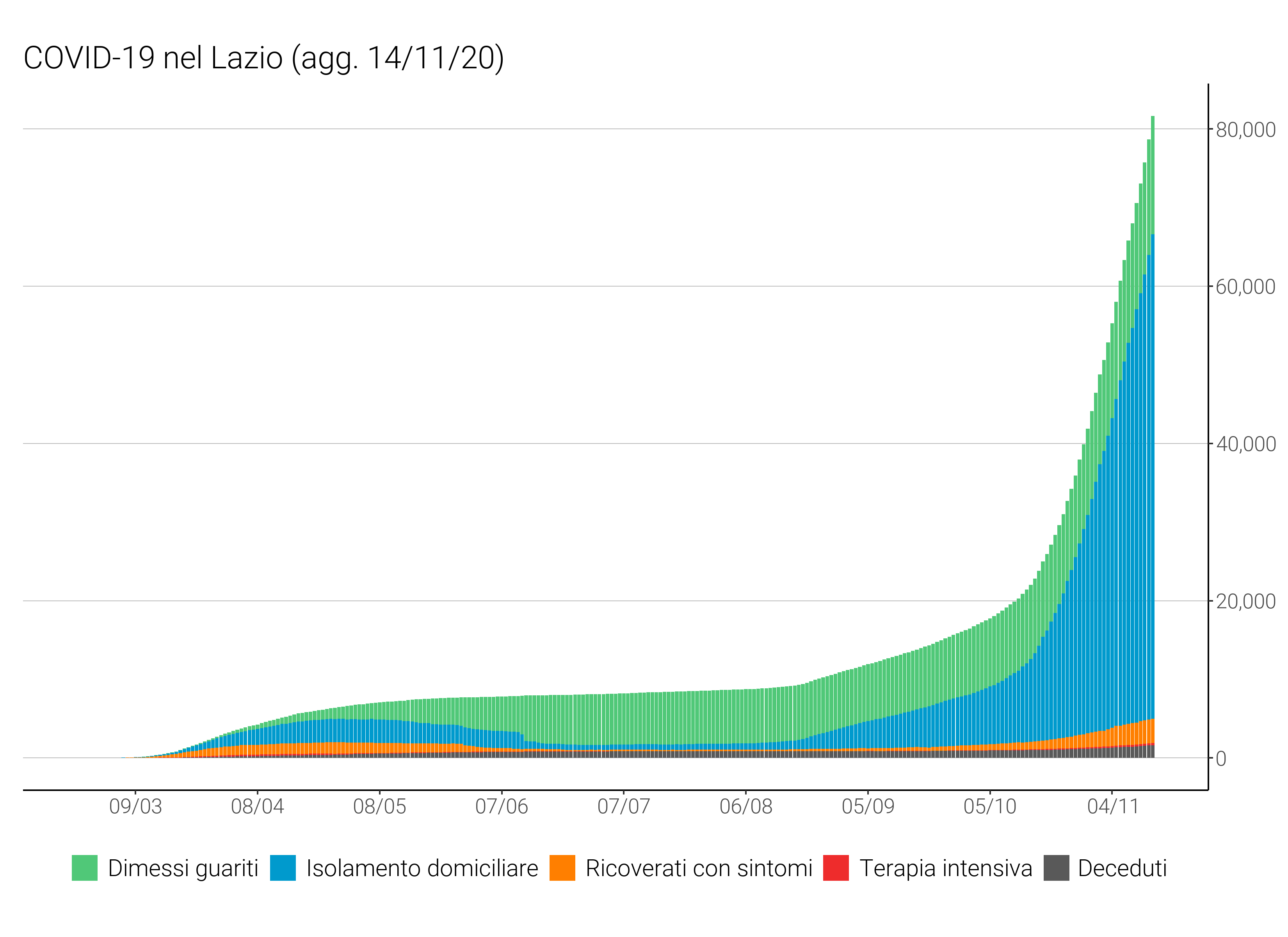1288x937 pixels.
Task: Click the orange Ricoverati con sintomi swatch
Action: click(x=562, y=868)
